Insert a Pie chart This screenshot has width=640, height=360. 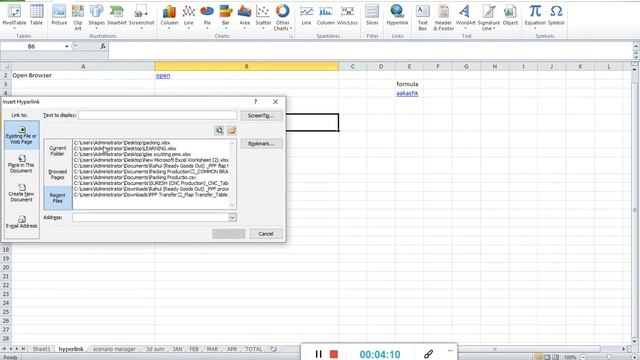207,16
